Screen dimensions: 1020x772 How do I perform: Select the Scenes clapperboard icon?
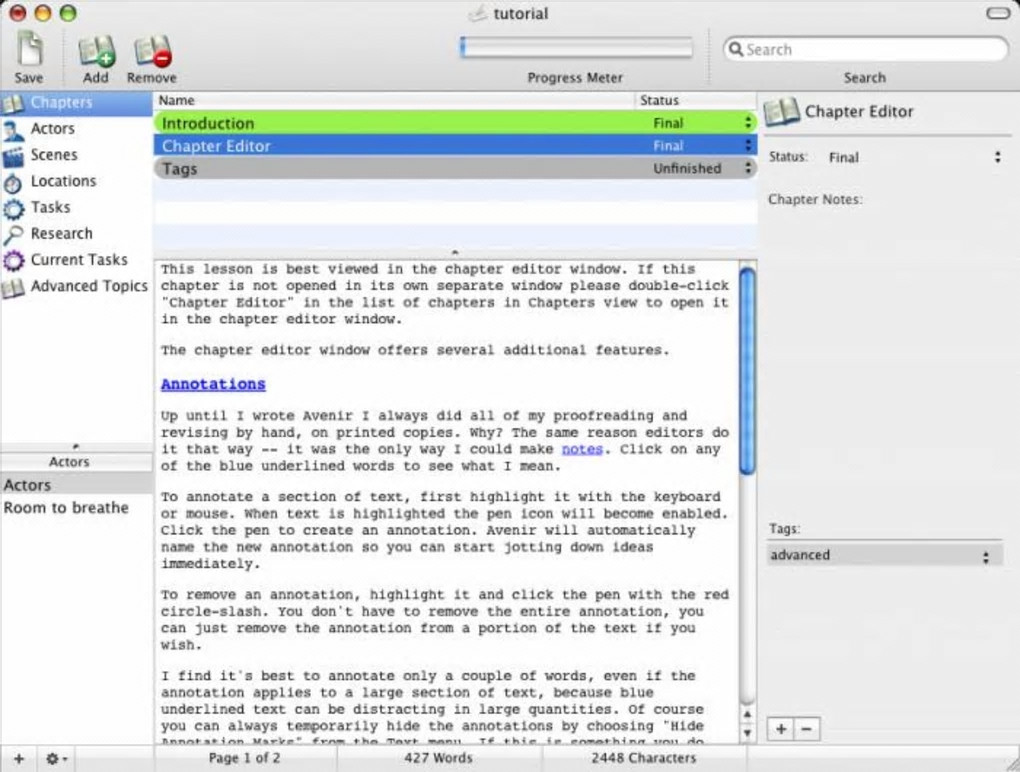13,156
